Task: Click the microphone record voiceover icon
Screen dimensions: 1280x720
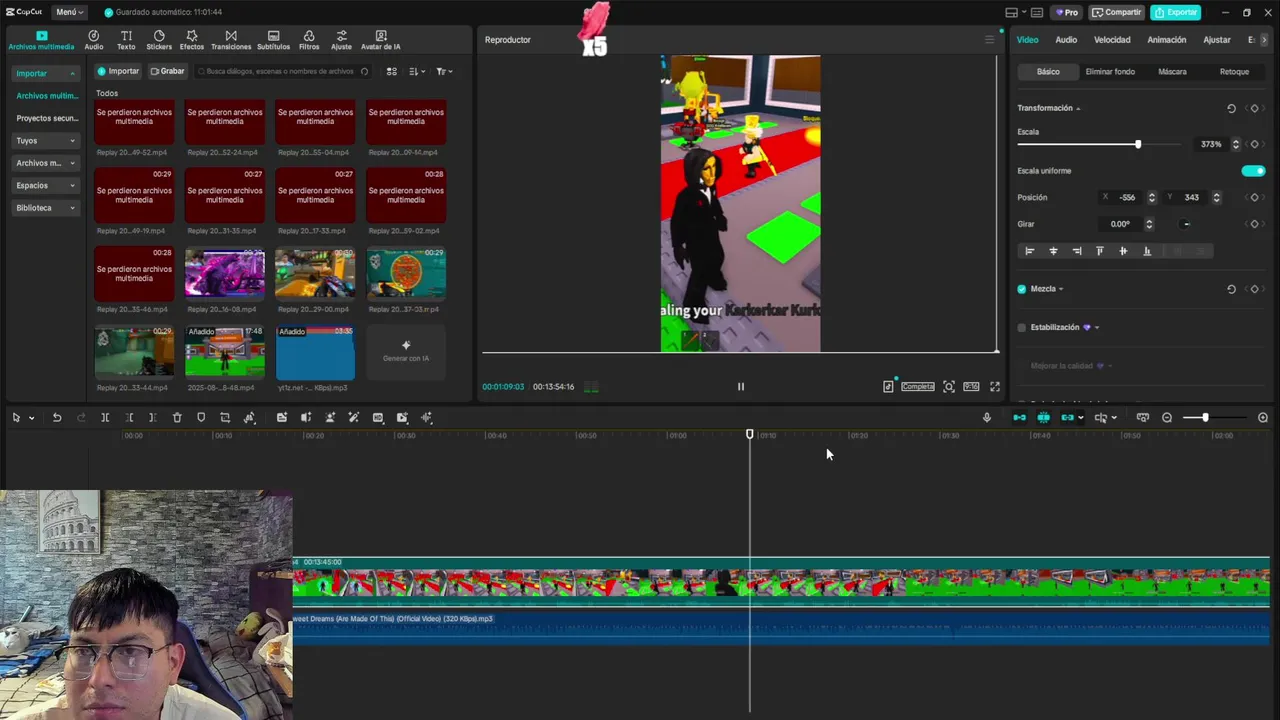Action: click(987, 418)
